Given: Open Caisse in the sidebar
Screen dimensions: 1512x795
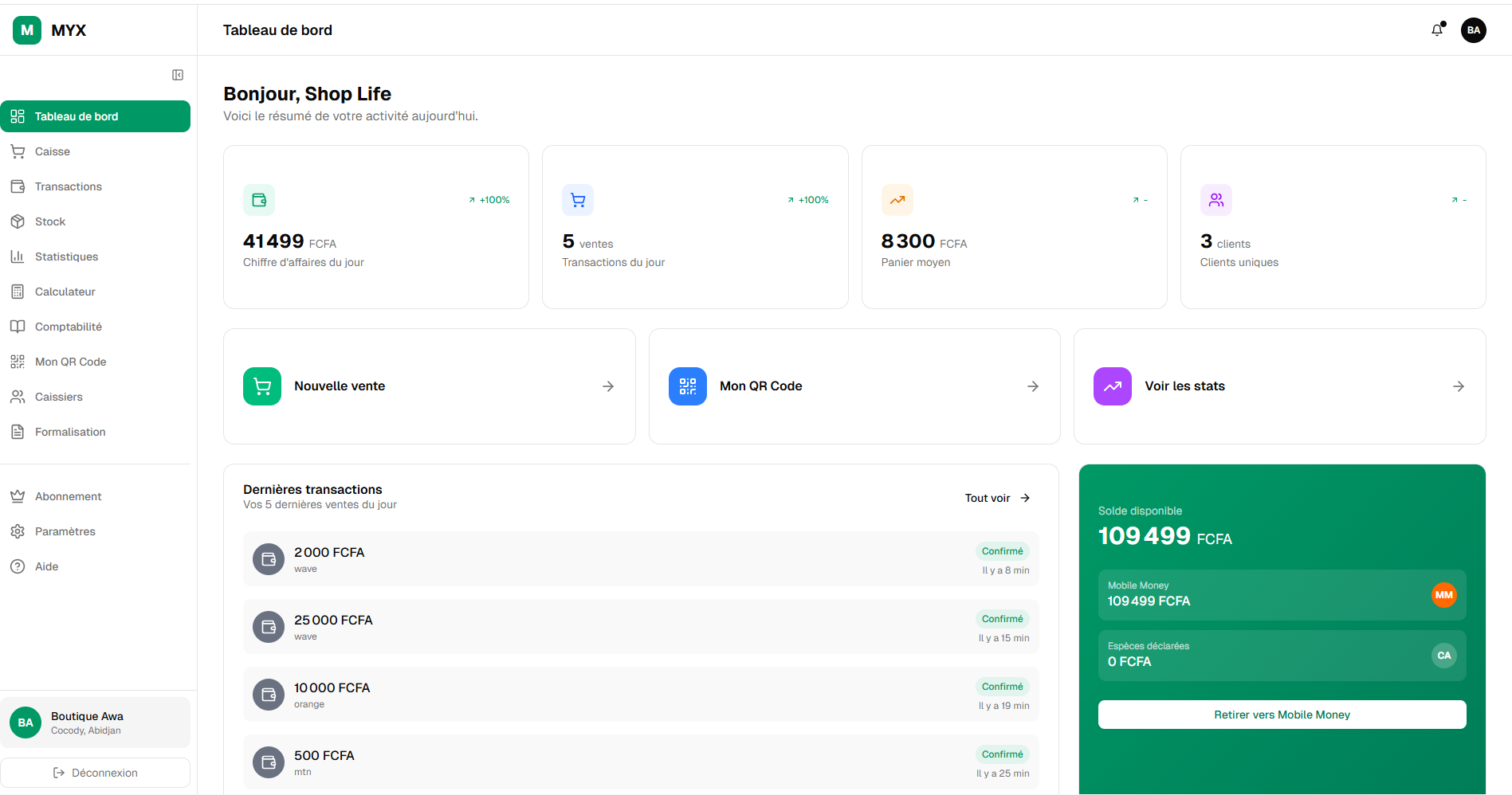Looking at the screenshot, I should (x=53, y=151).
